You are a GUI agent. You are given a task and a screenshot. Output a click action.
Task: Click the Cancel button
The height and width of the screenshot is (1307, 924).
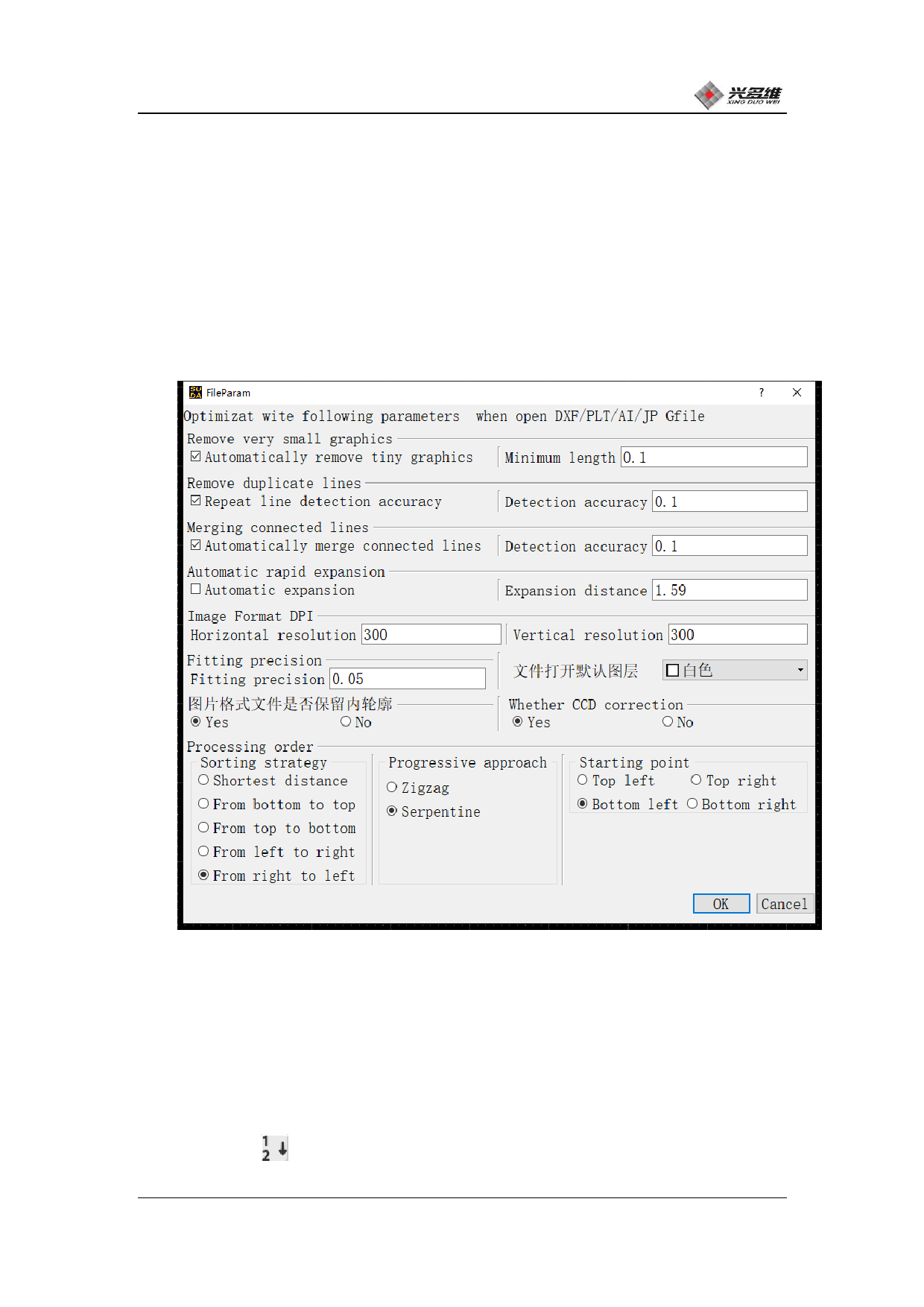(x=784, y=904)
